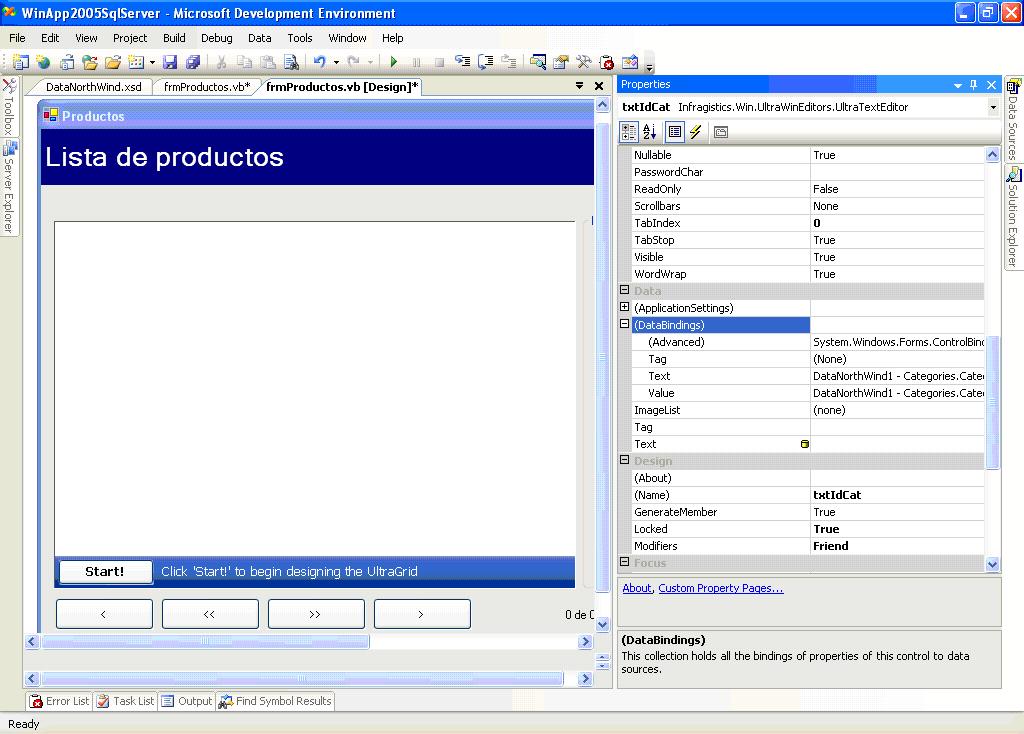Open the Properties window position dropdown arrow
The width and height of the screenshot is (1024, 734).
click(x=957, y=85)
